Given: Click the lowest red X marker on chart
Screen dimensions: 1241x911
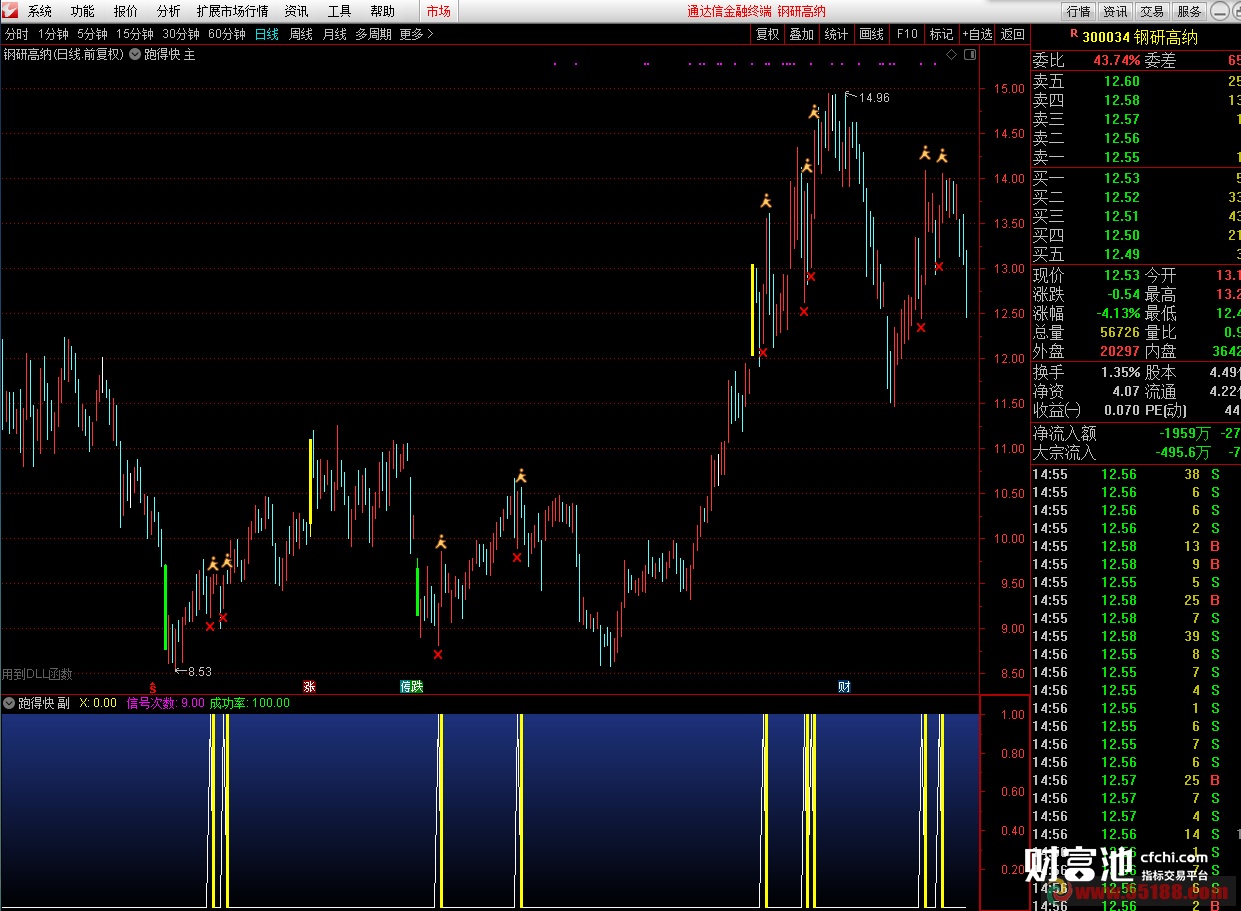Looking at the screenshot, I should point(437,654).
